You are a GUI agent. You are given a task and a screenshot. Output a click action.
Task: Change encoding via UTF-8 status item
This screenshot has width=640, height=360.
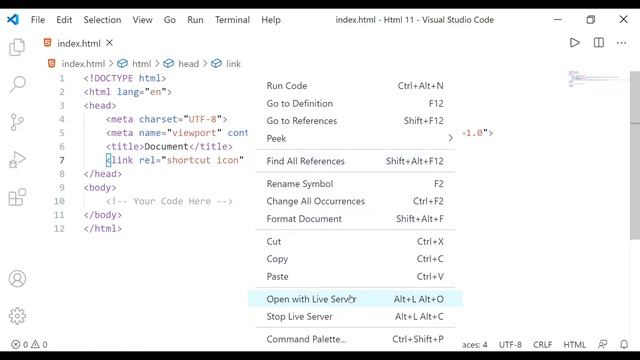pos(510,344)
